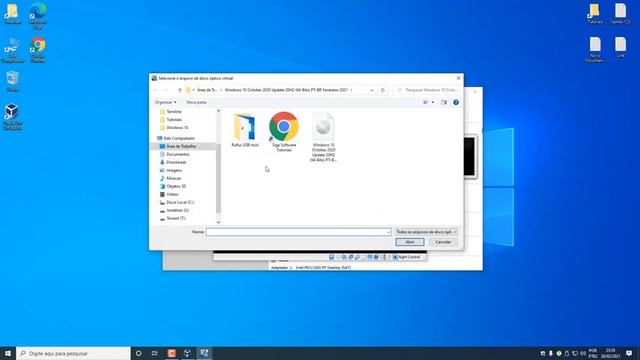The image size is (640, 360).
Task: Go up one folder level in the dialog
Action: 180,90
